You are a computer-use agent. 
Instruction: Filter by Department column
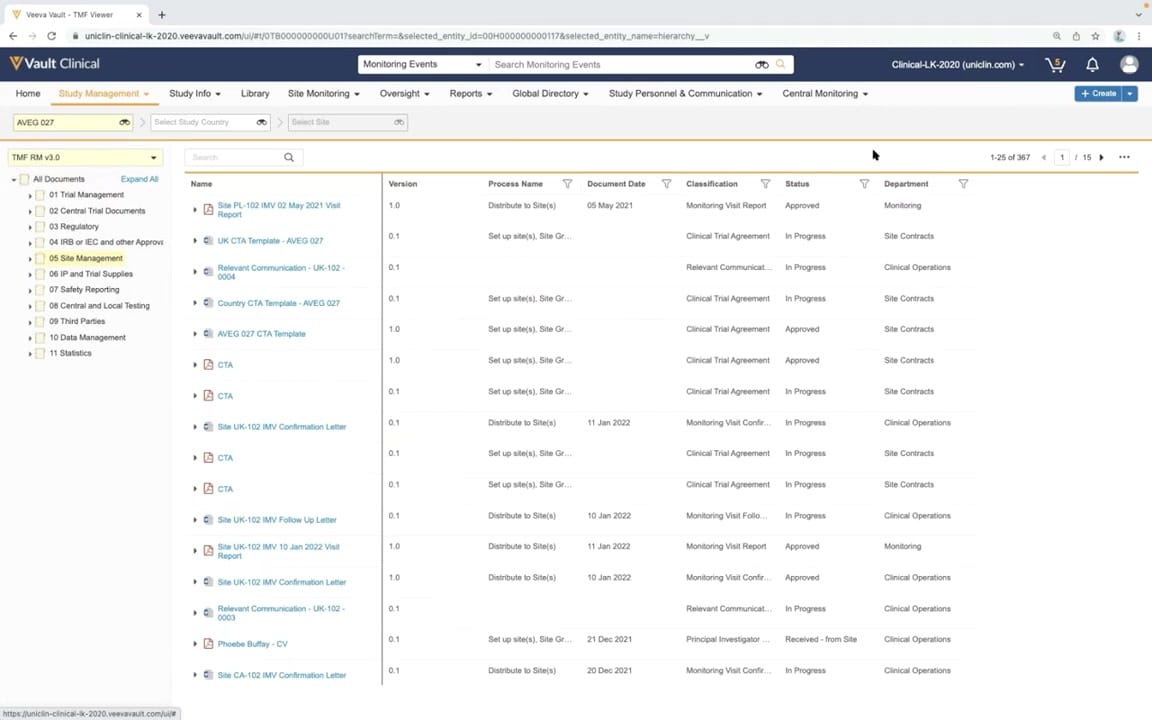point(963,184)
